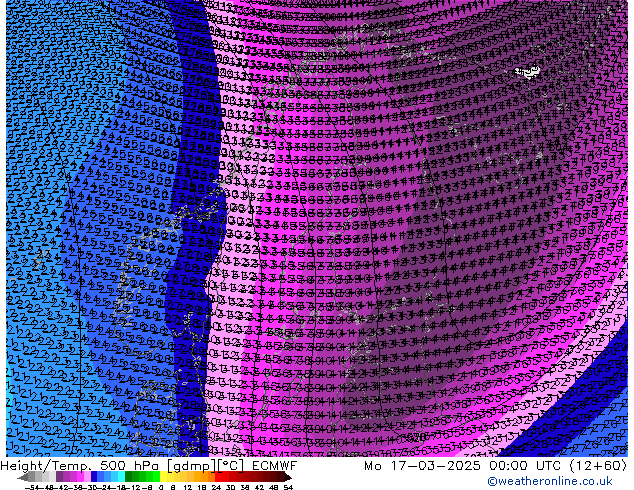634x490 pixels.
Task: Click the -54 legend value
Action: point(32,487)
